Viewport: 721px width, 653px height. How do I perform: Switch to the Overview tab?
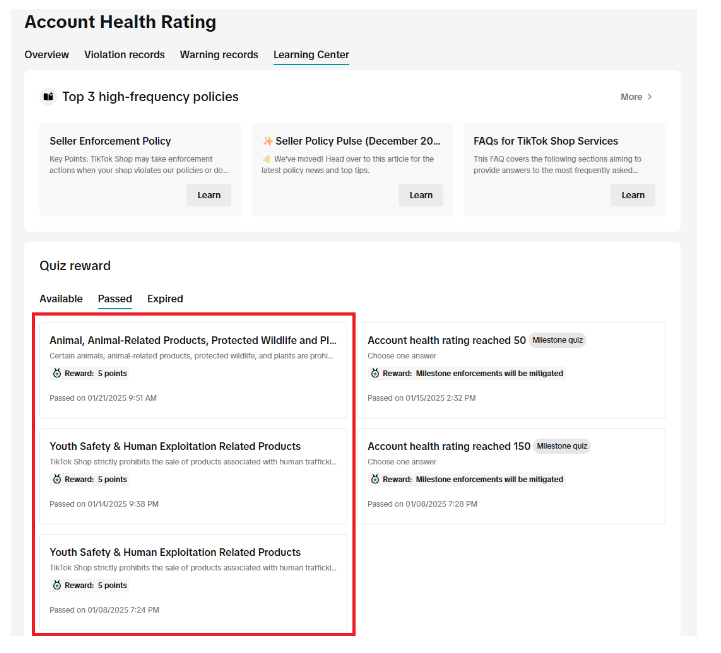[x=47, y=55]
